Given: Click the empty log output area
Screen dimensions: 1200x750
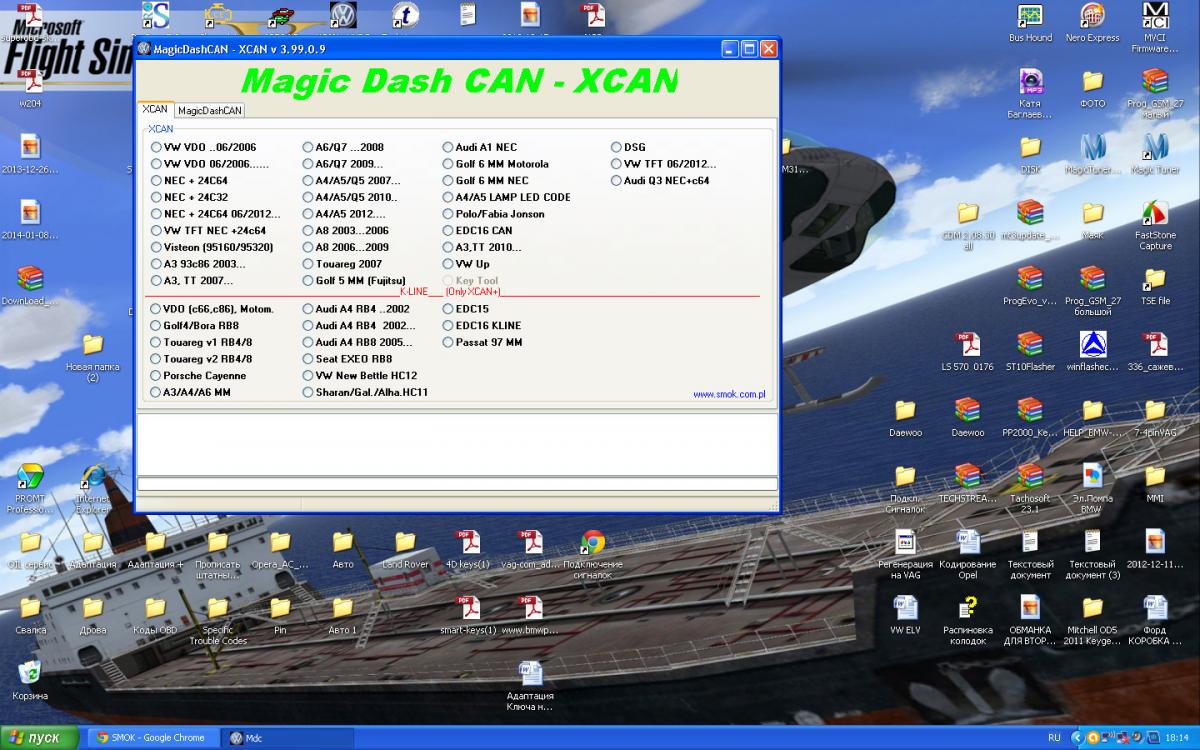Looking at the screenshot, I should 457,443.
